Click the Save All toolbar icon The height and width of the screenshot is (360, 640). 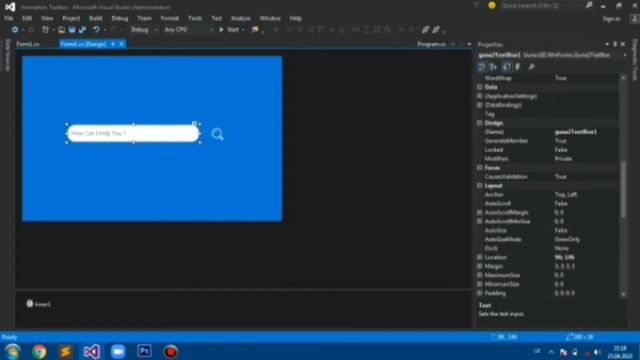click(82, 29)
